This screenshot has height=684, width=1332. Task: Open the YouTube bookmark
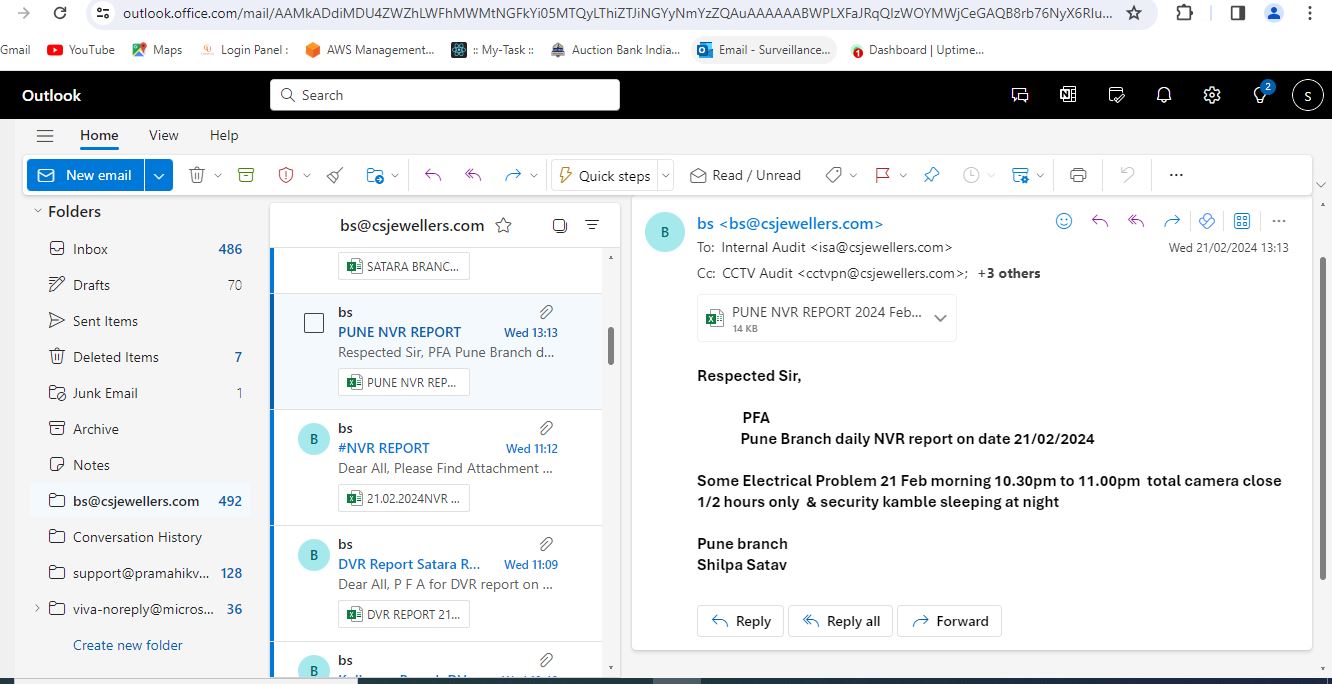[x=81, y=50]
